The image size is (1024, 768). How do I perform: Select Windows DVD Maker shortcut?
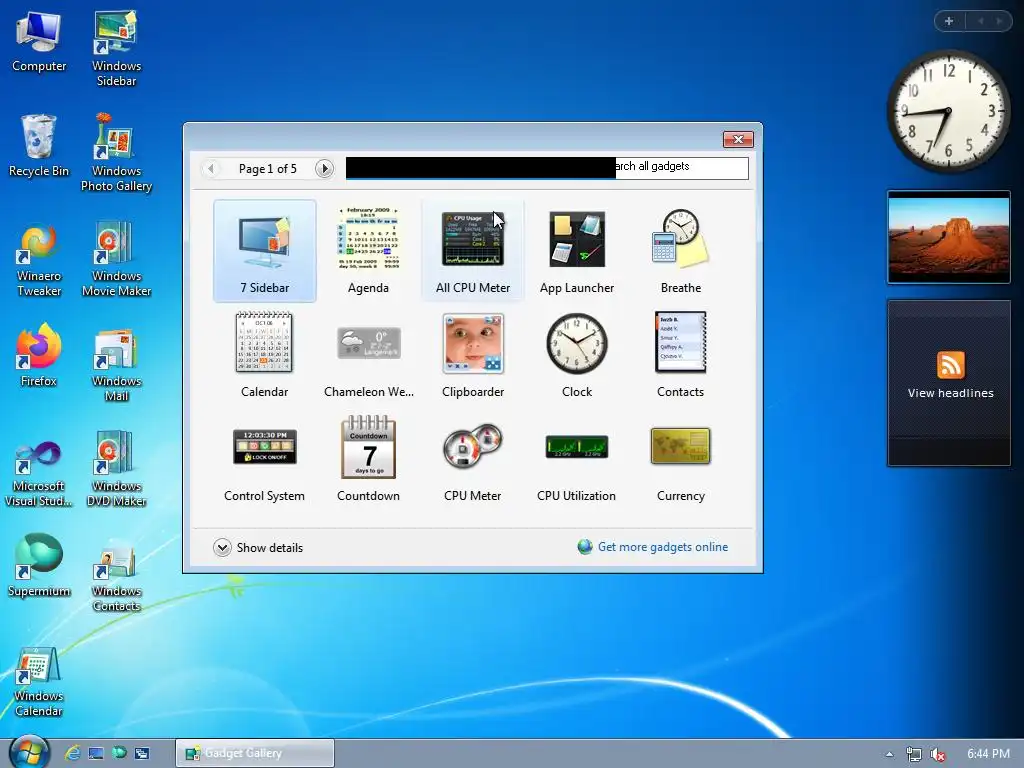116,469
